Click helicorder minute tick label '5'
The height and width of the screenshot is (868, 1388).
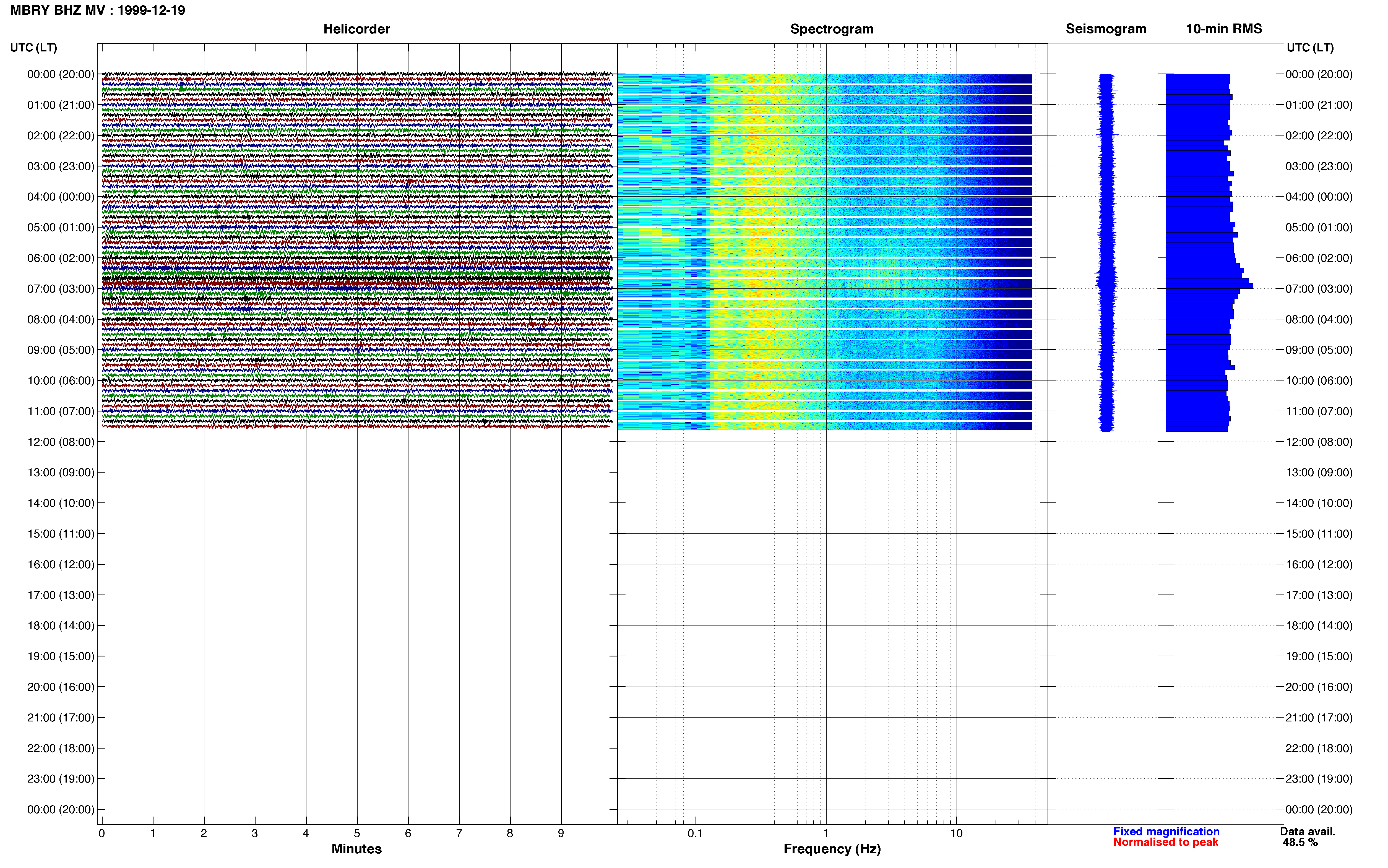[x=357, y=833]
